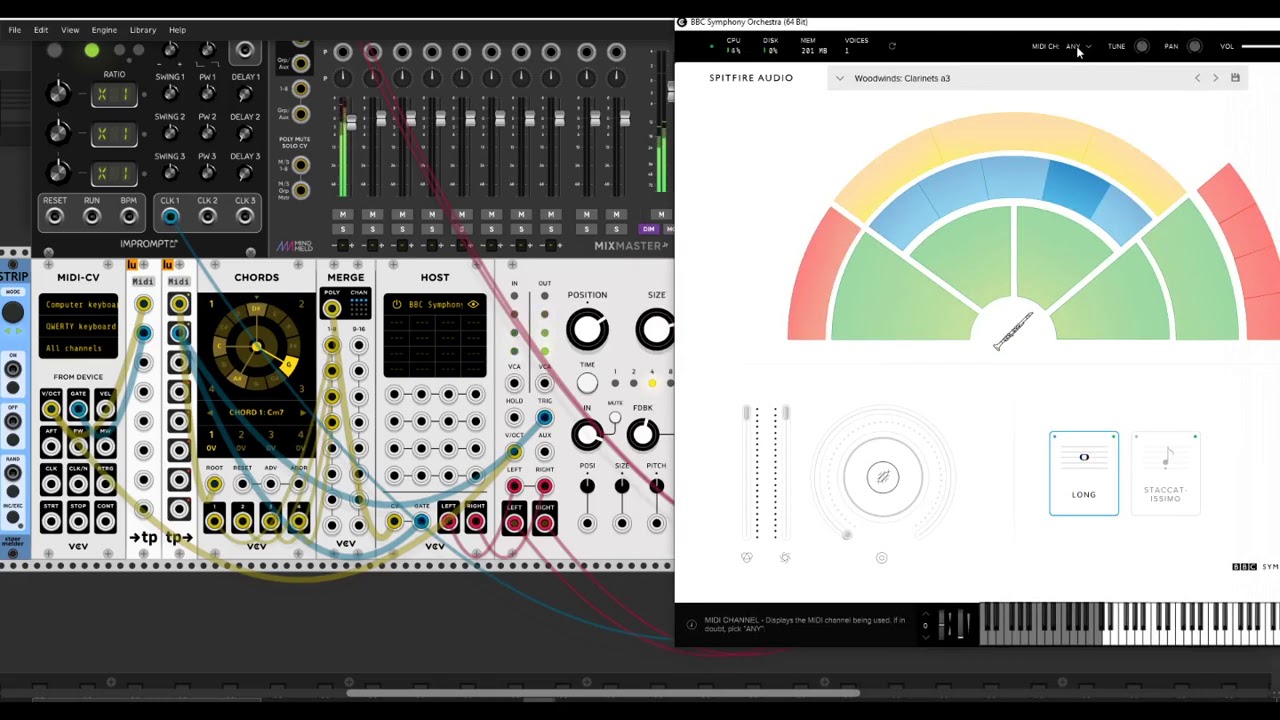Click the large central knob in Spitfire

coord(882,477)
